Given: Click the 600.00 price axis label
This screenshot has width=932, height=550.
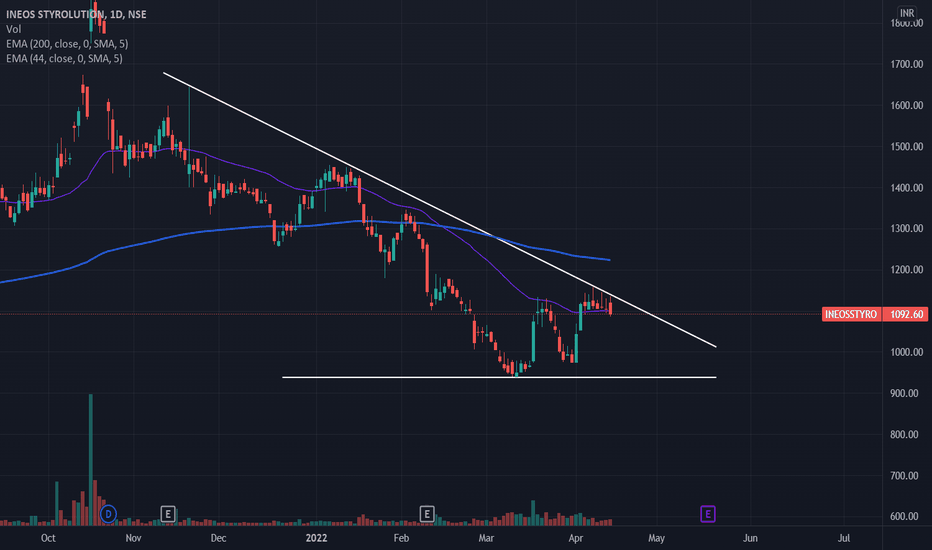Looking at the screenshot, I should pyautogui.click(x=904, y=517).
